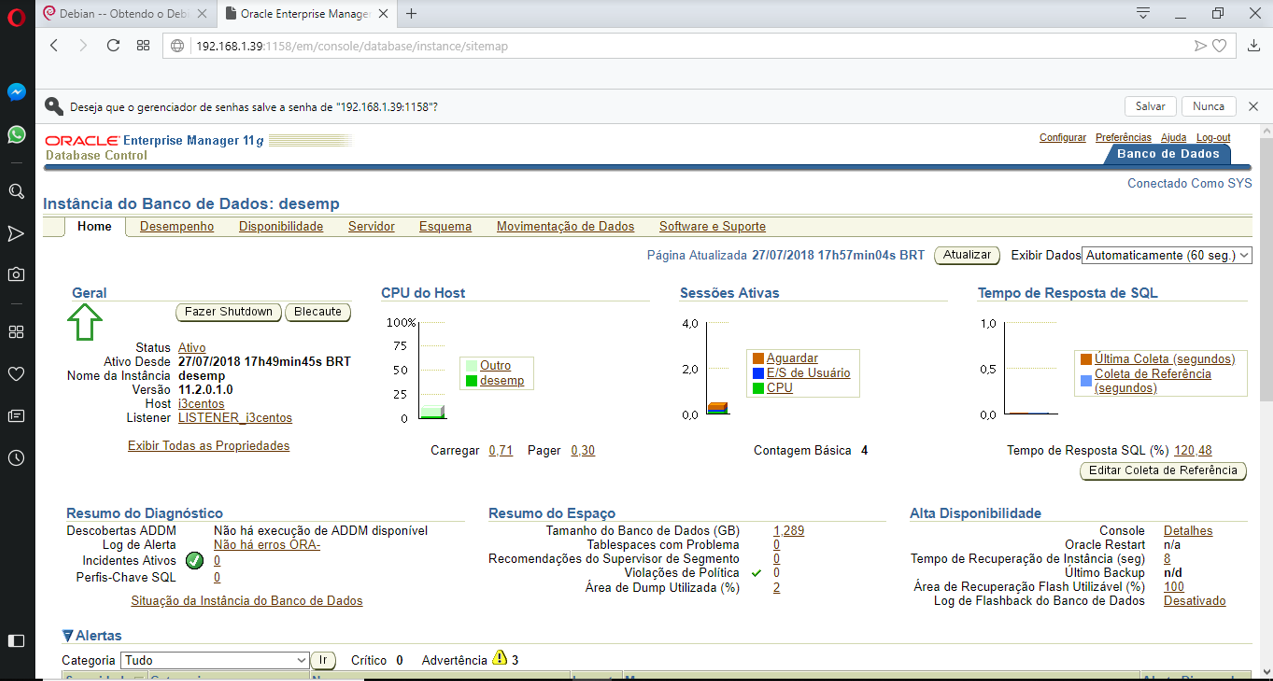Image resolution: width=1273 pixels, height=681 pixels.
Task: Open the tab menu icon in title bar
Action: click(x=1144, y=14)
